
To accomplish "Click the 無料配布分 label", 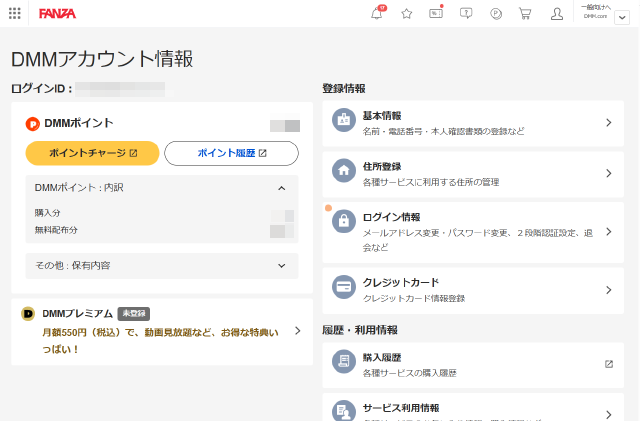I will click(56, 230).
